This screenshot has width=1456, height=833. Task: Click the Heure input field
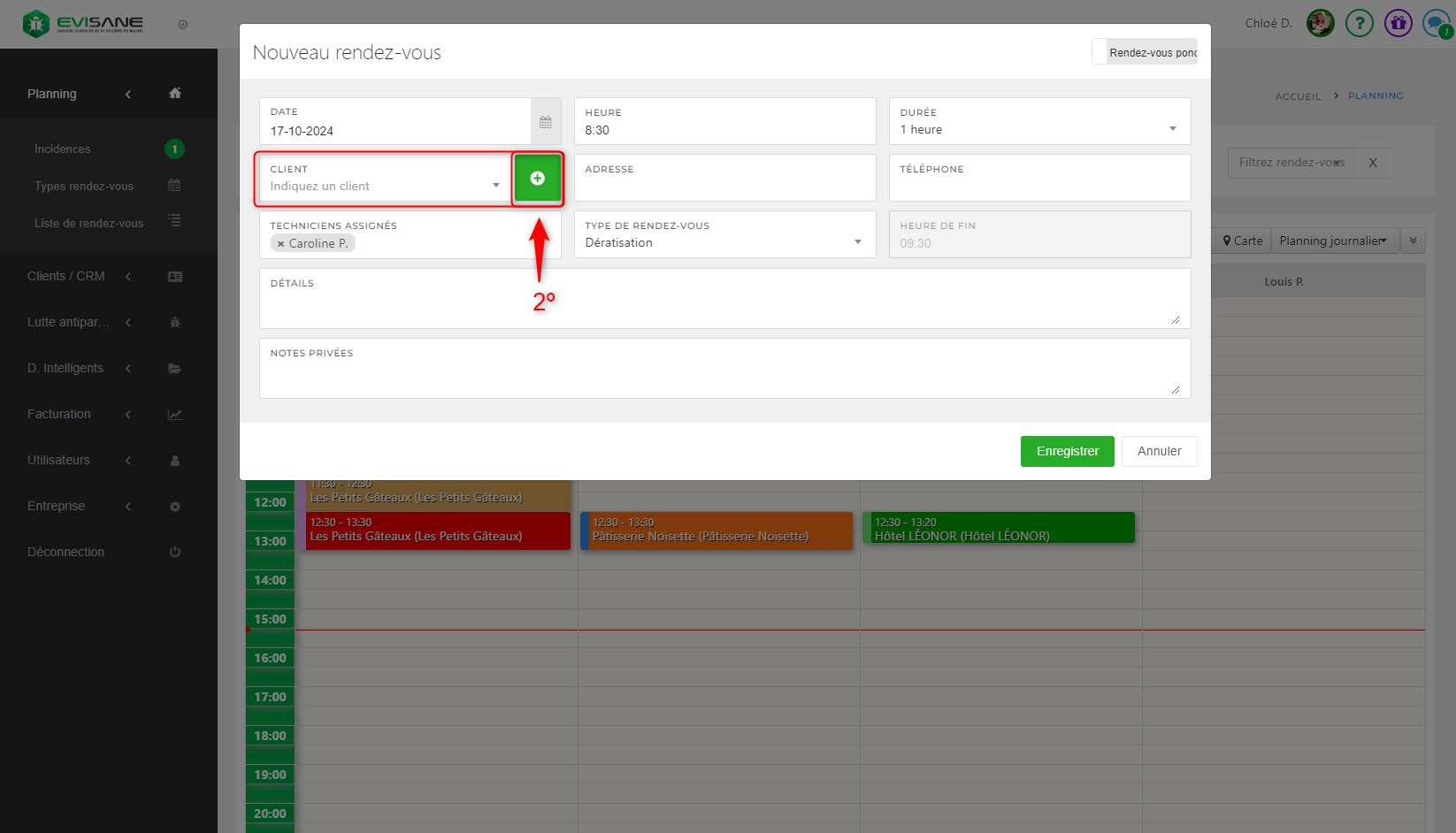[724, 130]
